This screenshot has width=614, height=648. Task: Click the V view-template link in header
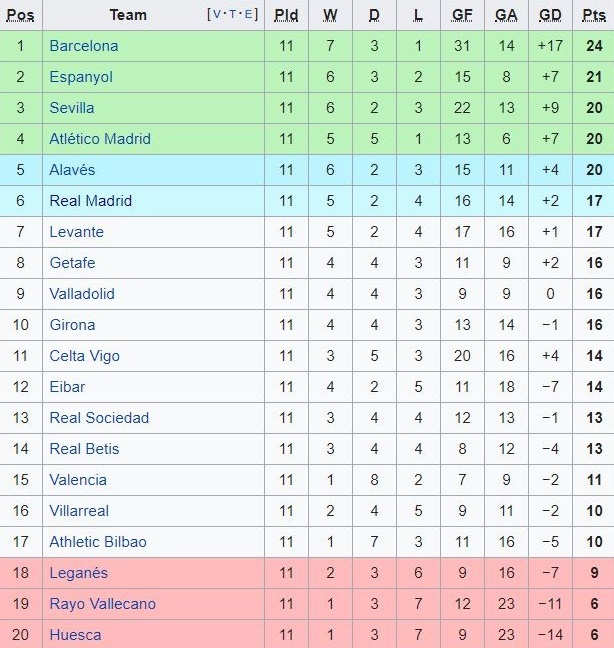click(x=216, y=15)
